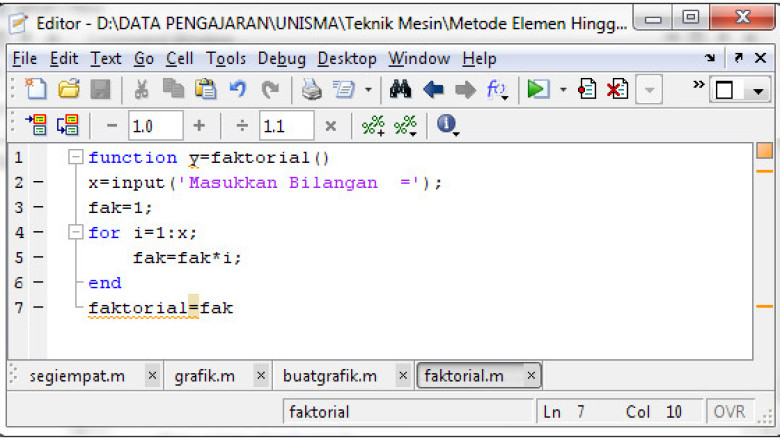The image size is (780, 440).
Task: Redo with the gray arrow icon
Action: (270, 90)
